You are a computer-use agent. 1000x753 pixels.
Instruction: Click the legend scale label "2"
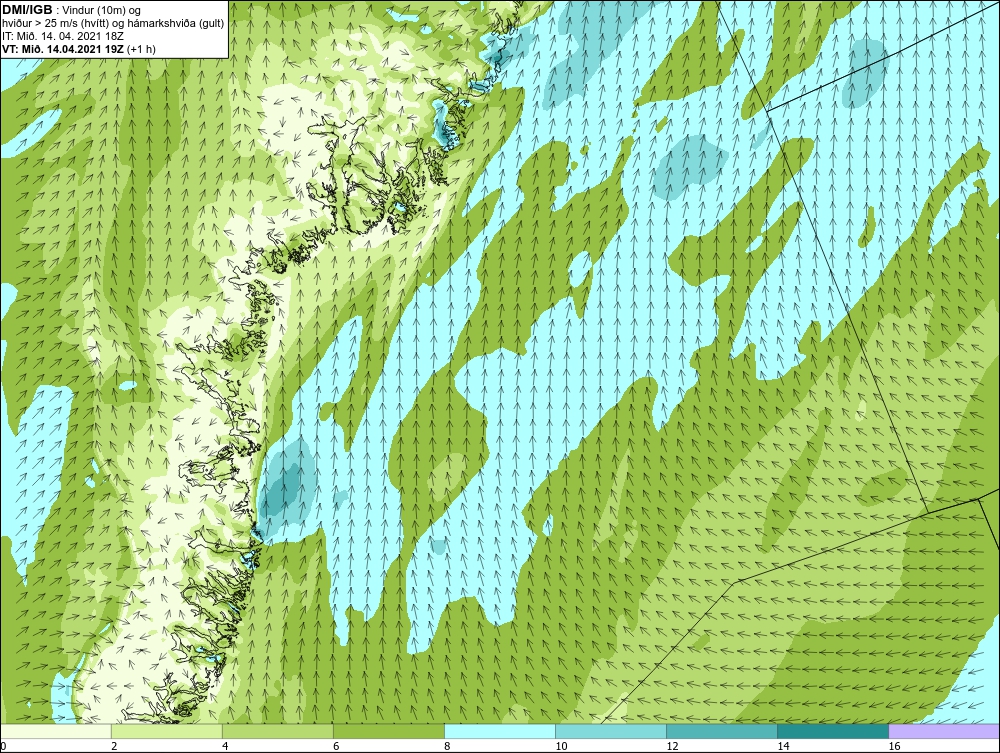click(x=114, y=747)
